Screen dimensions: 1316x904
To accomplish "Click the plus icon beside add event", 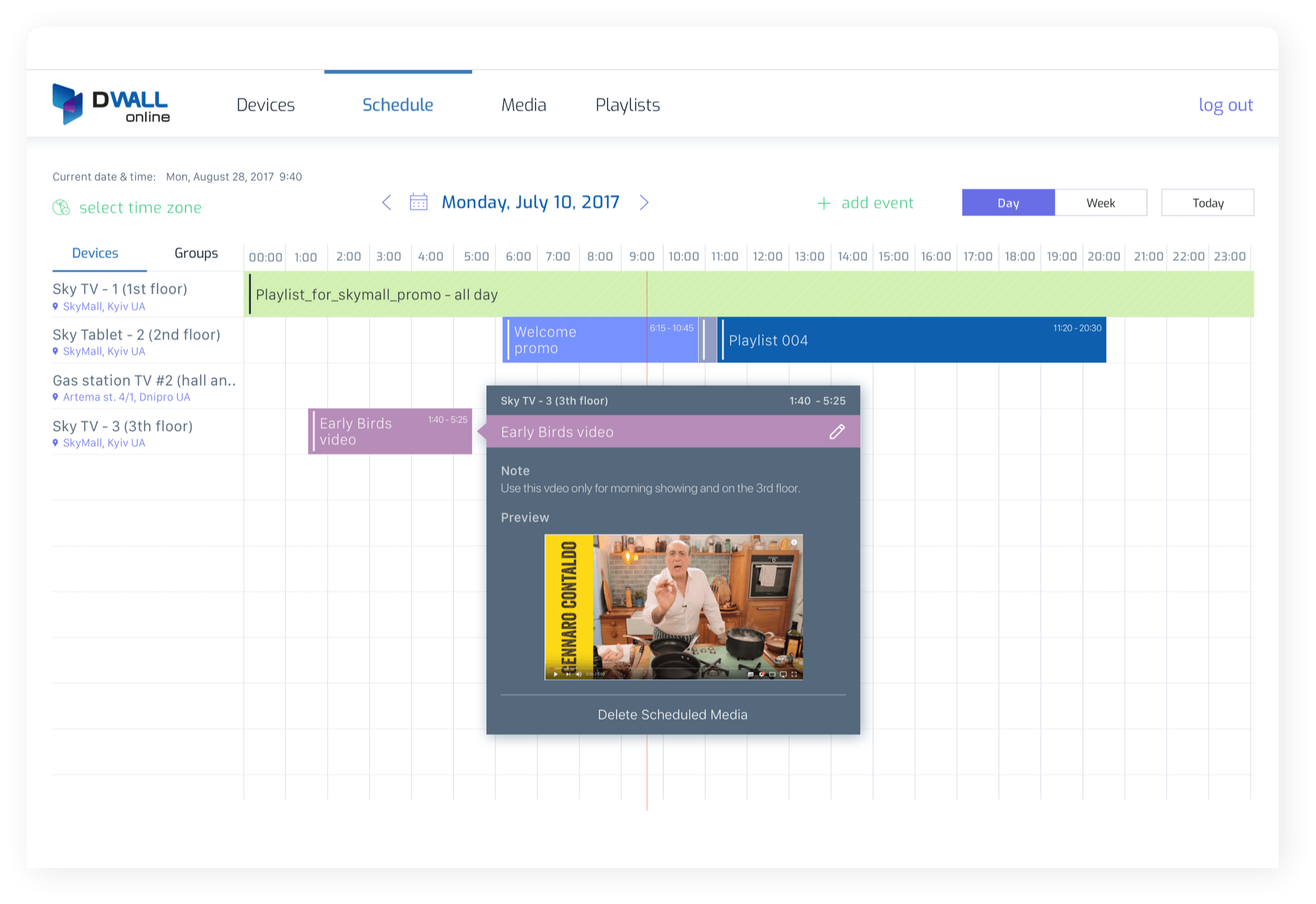I will click(823, 203).
